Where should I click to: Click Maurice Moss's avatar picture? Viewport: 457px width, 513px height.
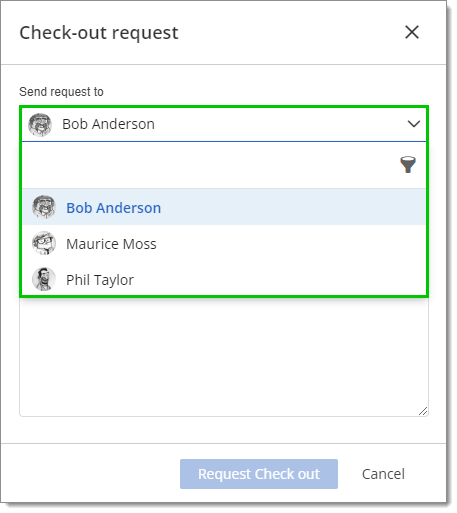point(44,243)
